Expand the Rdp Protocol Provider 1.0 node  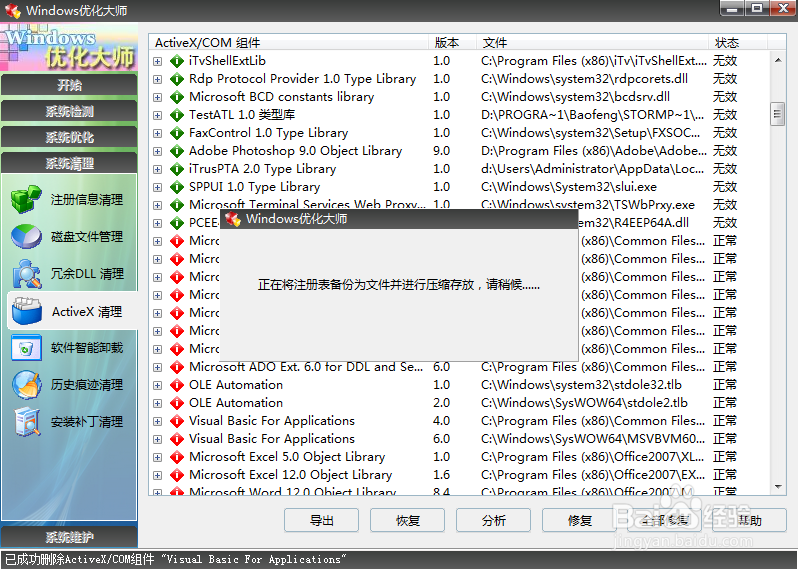click(x=158, y=79)
